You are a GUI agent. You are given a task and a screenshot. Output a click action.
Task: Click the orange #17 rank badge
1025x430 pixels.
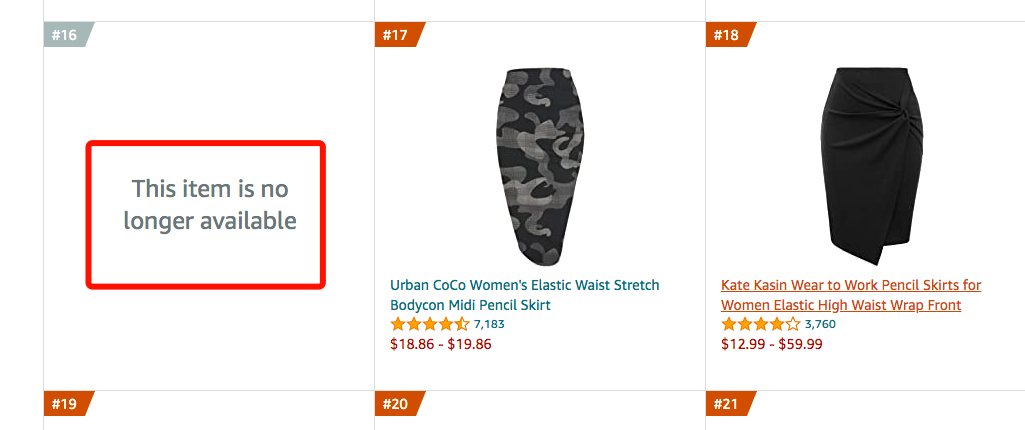tap(396, 35)
